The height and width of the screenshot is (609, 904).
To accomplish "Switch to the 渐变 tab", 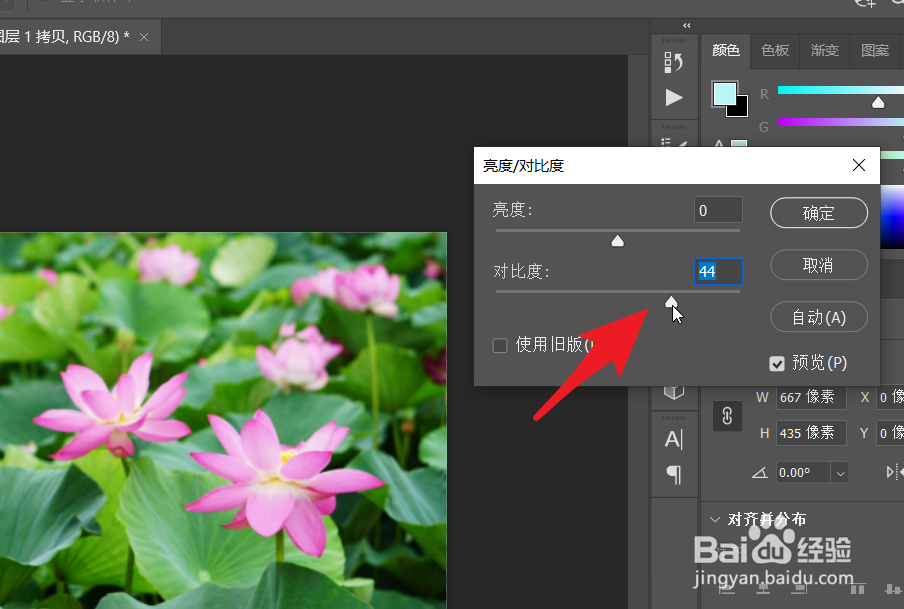I will [824, 51].
